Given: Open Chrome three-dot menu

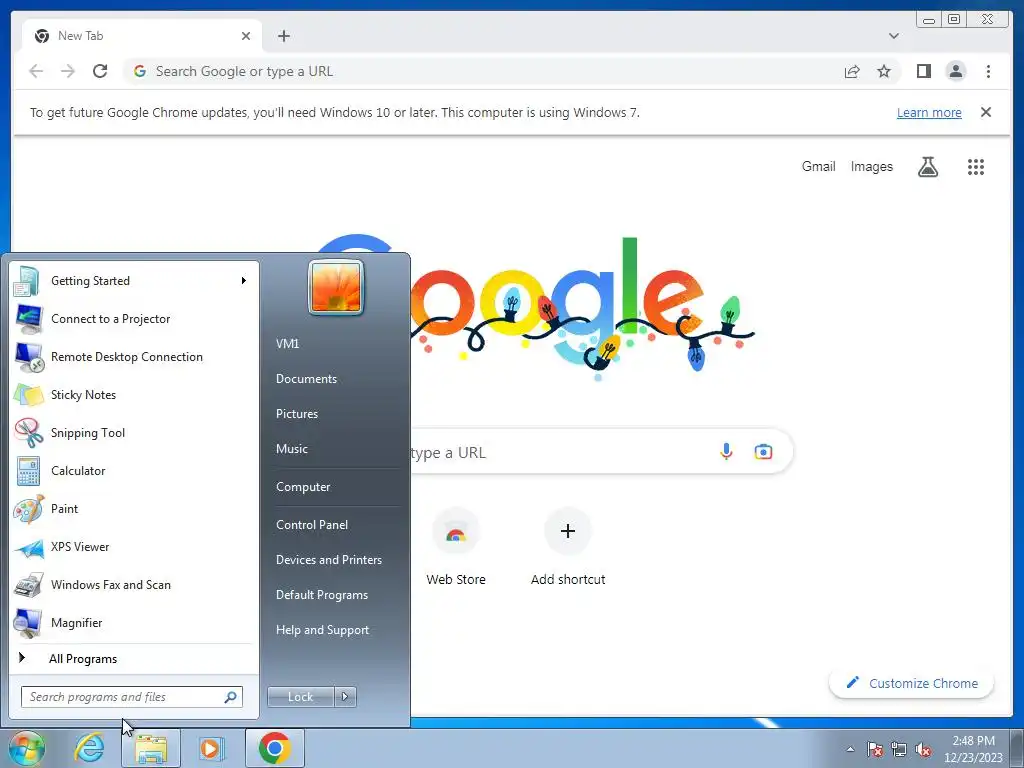Looking at the screenshot, I should [988, 71].
